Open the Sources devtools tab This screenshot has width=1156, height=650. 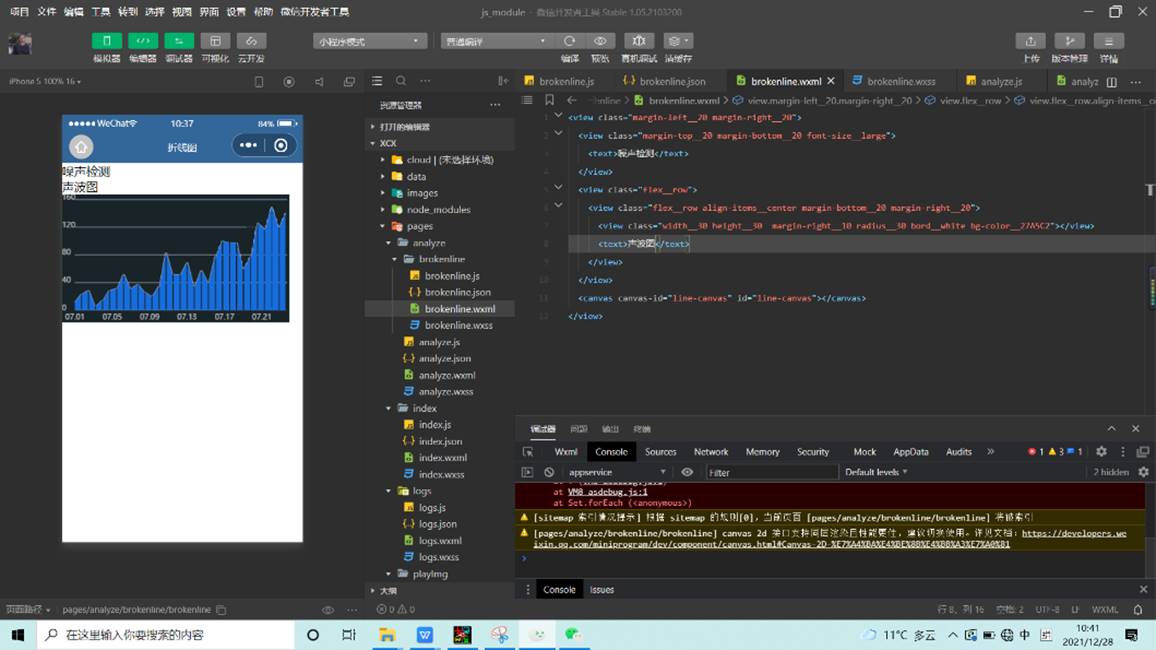[661, 452]
